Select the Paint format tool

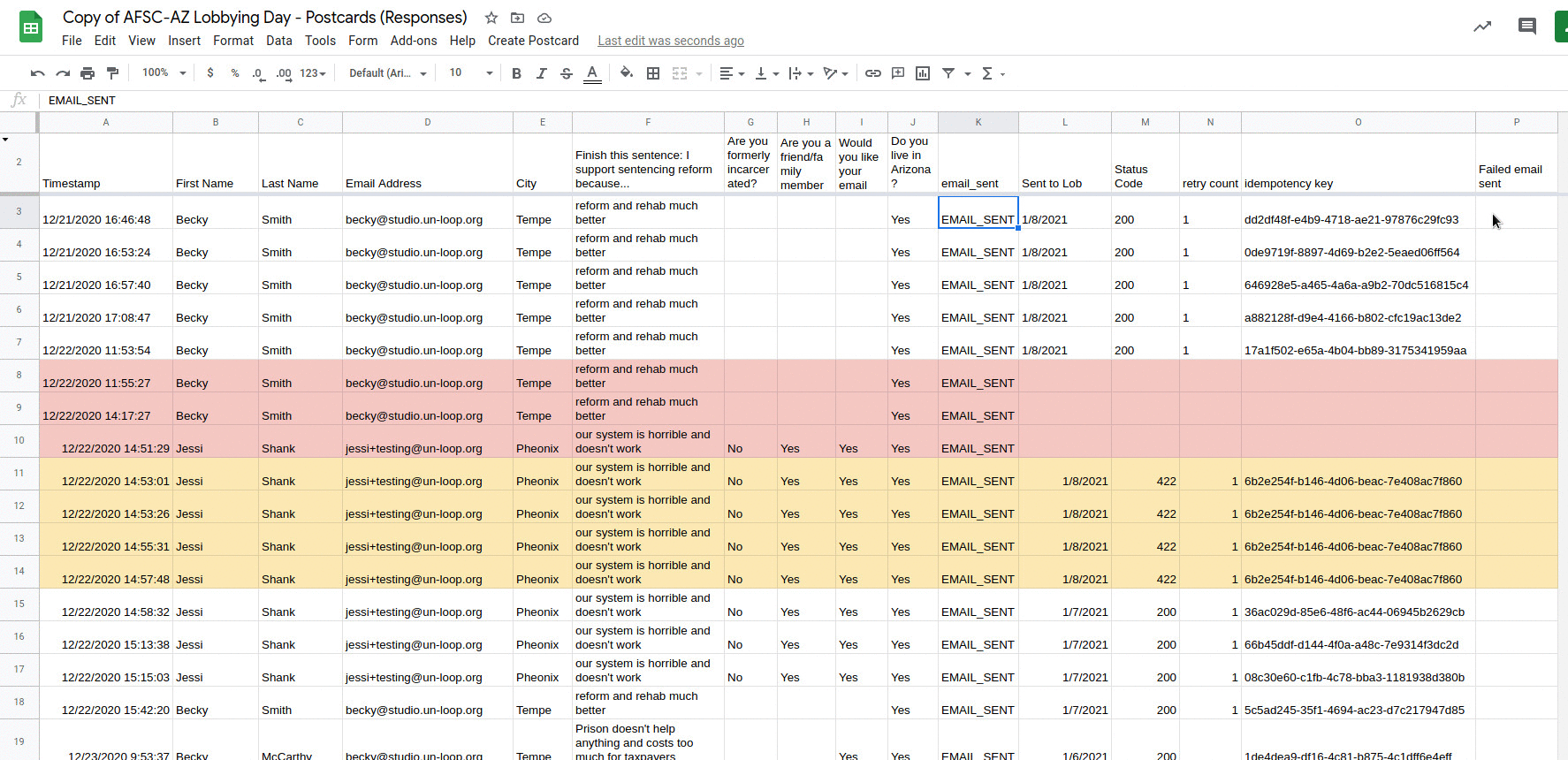pos(112,73)
